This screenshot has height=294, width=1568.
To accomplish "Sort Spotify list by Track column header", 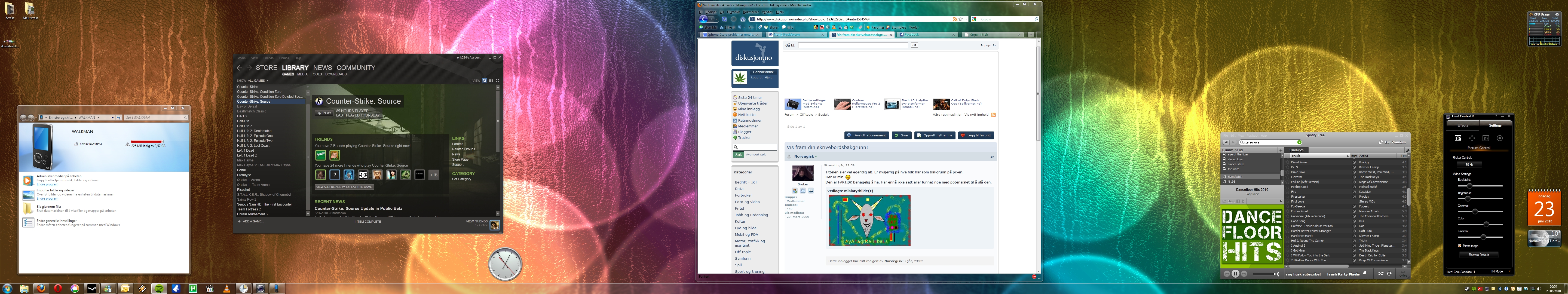I will 1320,156.
